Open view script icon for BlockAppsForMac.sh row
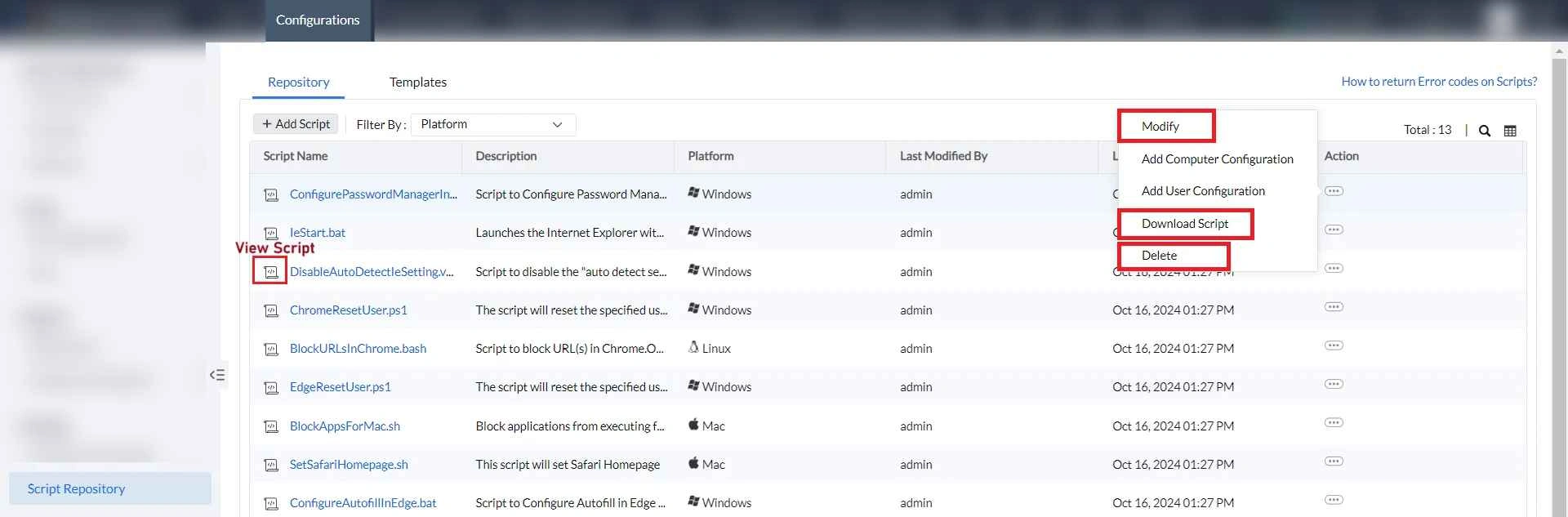 [x=271, y=426]
